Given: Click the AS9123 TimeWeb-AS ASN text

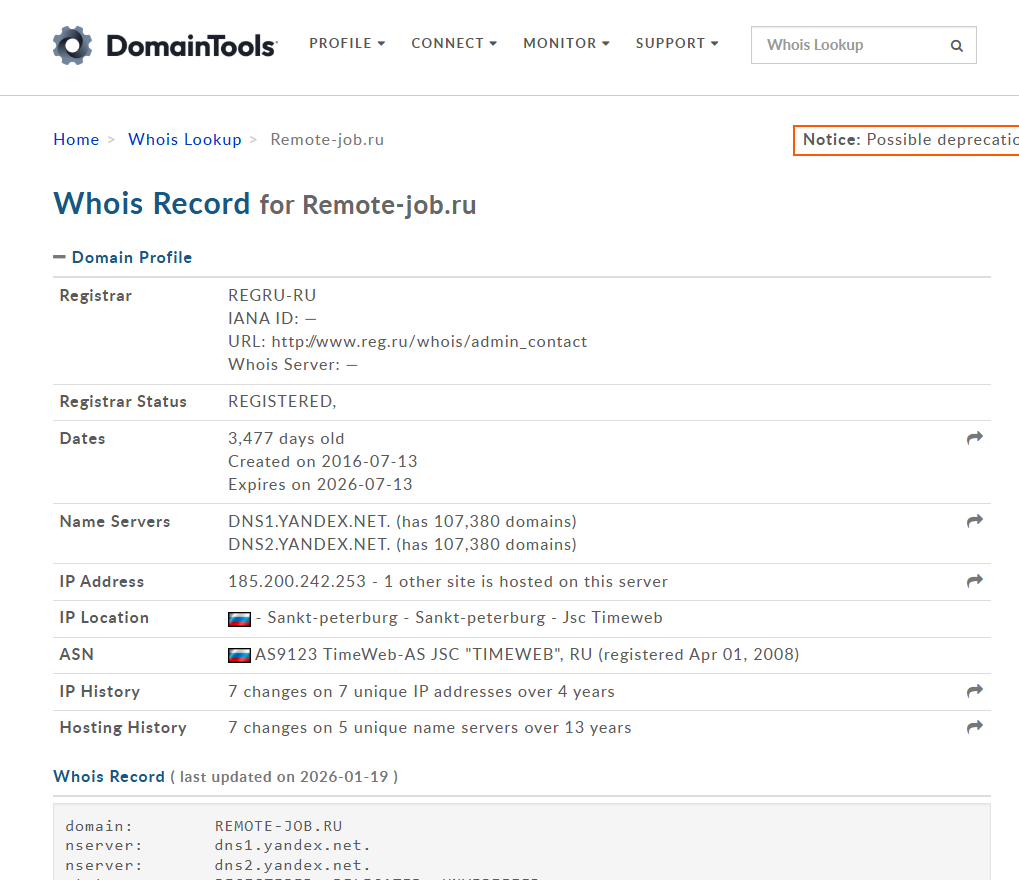Looking at the screenshot, I should click(527, 654).
